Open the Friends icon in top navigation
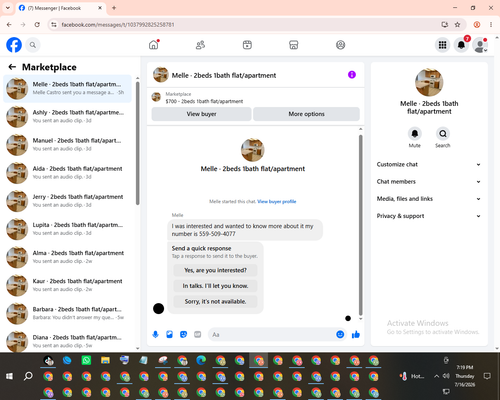This screenshot has width=500, height=400. point(200,45)
